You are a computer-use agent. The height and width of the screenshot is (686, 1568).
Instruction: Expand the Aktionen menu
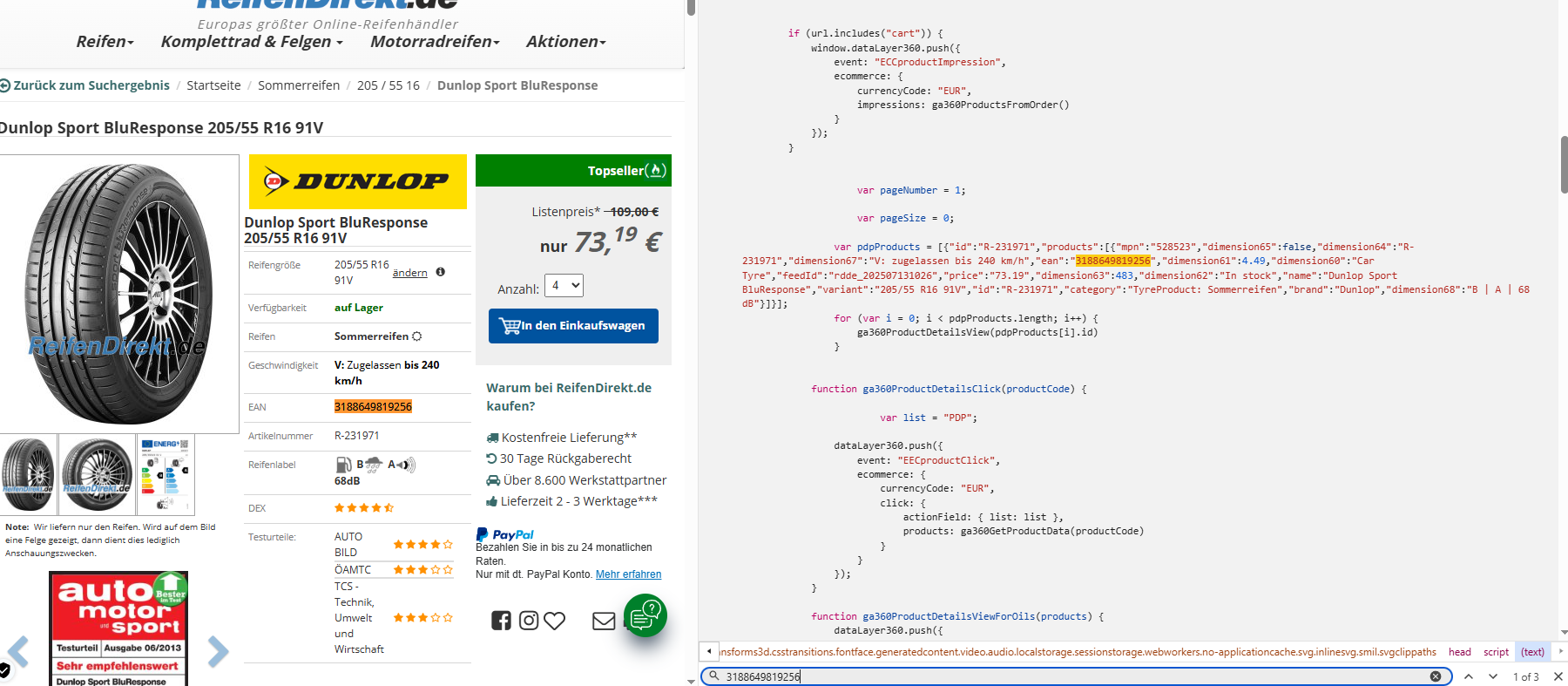tap(566, 42)
